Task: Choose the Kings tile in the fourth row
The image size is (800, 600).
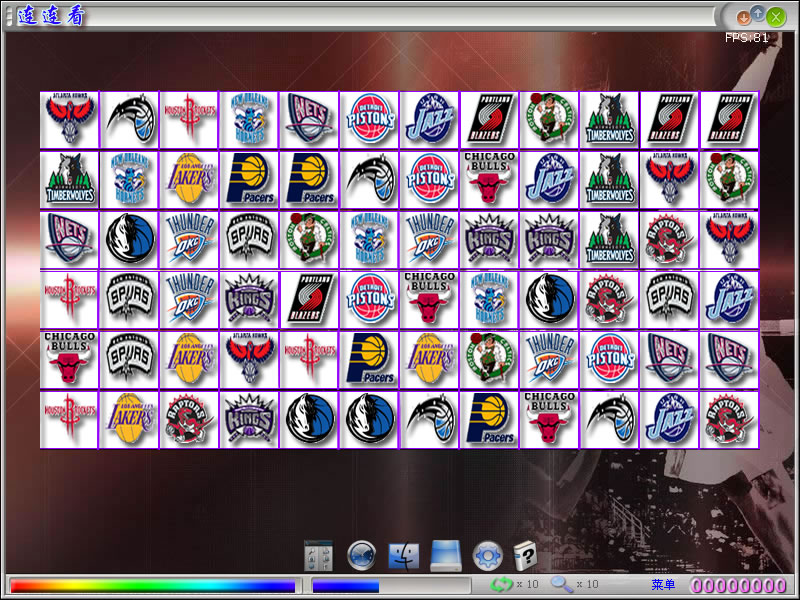Action: click(249, 299)
